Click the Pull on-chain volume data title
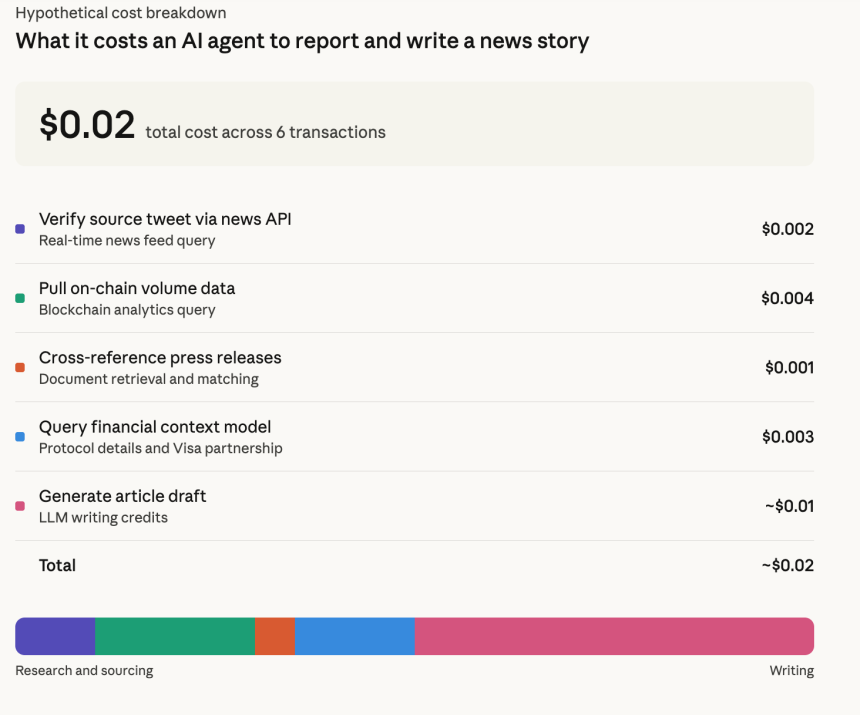 tap(137, 288)
